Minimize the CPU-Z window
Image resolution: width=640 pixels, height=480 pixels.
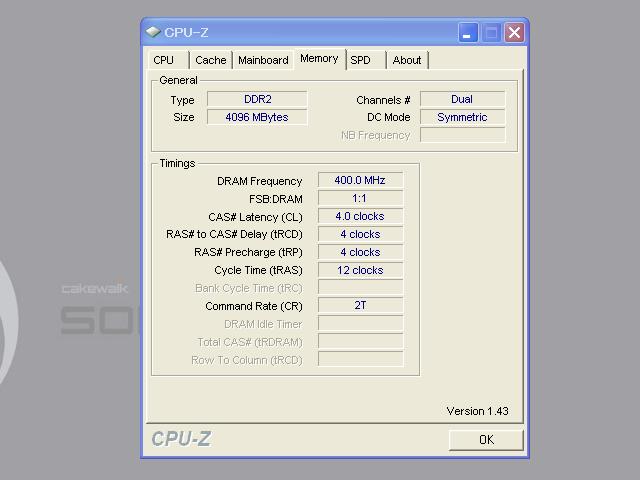pyautogui.click(x=468, y=32)
